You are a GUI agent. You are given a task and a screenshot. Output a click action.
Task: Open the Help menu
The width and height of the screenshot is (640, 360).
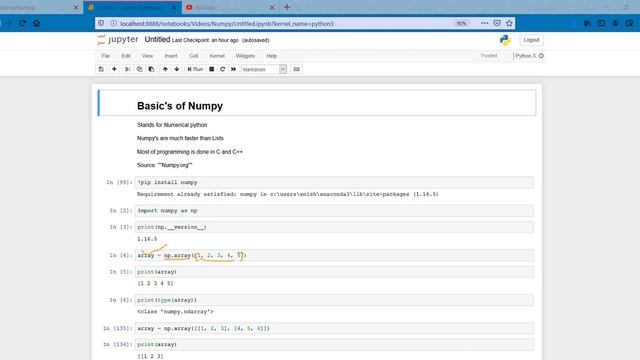pyautogui.click(x=271, y=56)
